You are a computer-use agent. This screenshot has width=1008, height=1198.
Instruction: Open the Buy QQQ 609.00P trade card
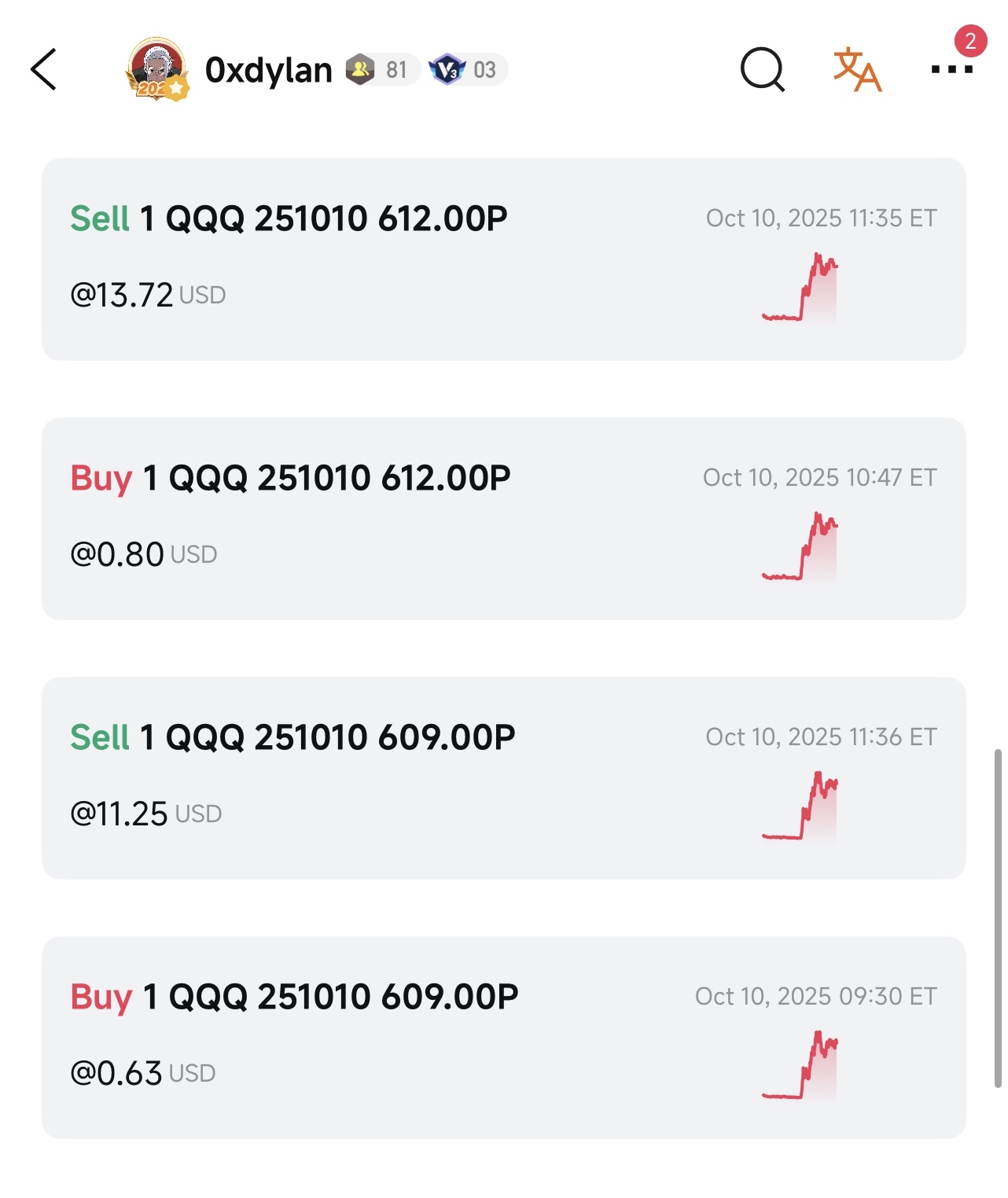coord(503,1038)
